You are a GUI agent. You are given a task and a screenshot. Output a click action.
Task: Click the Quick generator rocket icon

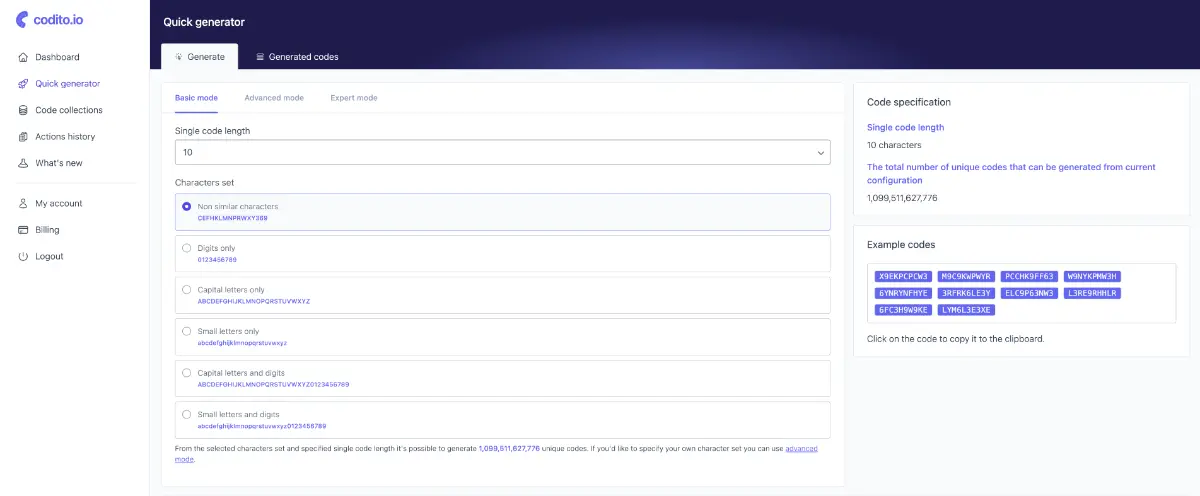click(23, 84)
